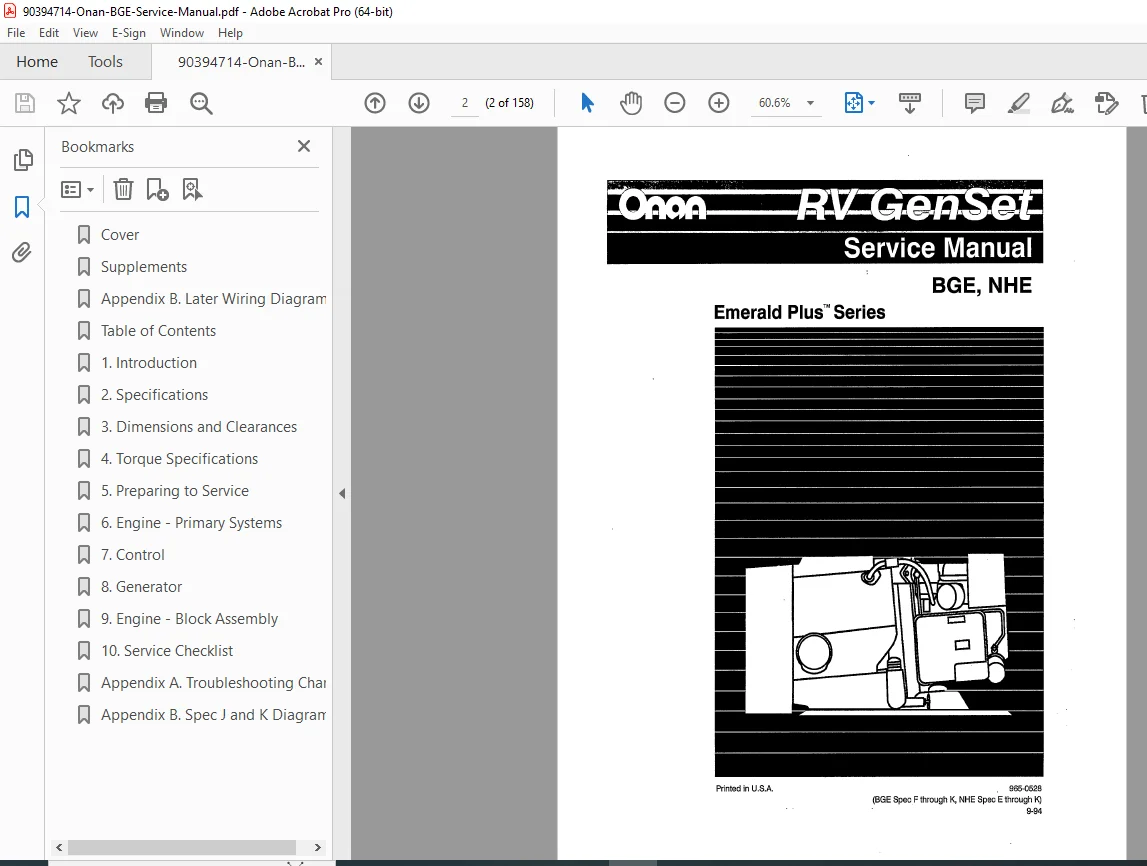Open 7. Control bookmark

[133, 555]
